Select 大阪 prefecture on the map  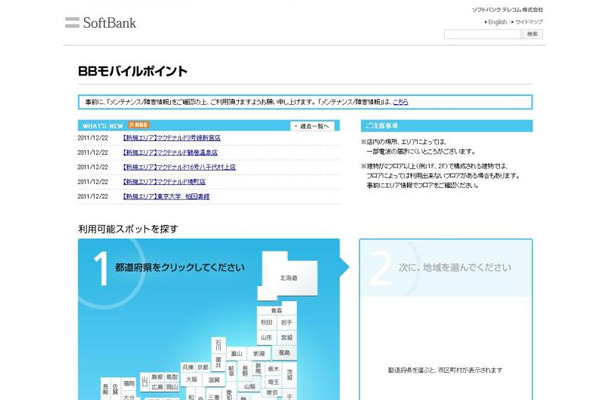(191, 379)
